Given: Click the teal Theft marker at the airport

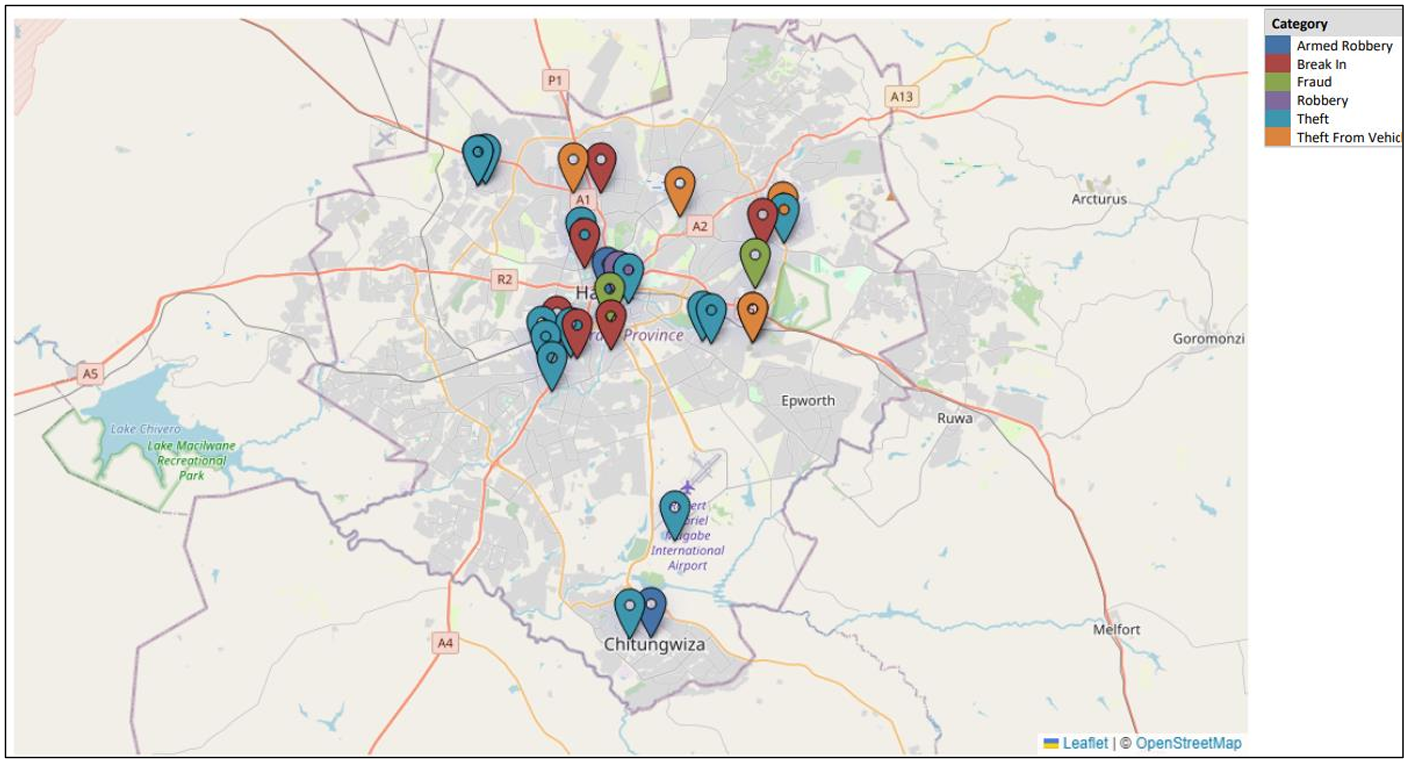Looking at the screenshot, I should coord(675,512).
